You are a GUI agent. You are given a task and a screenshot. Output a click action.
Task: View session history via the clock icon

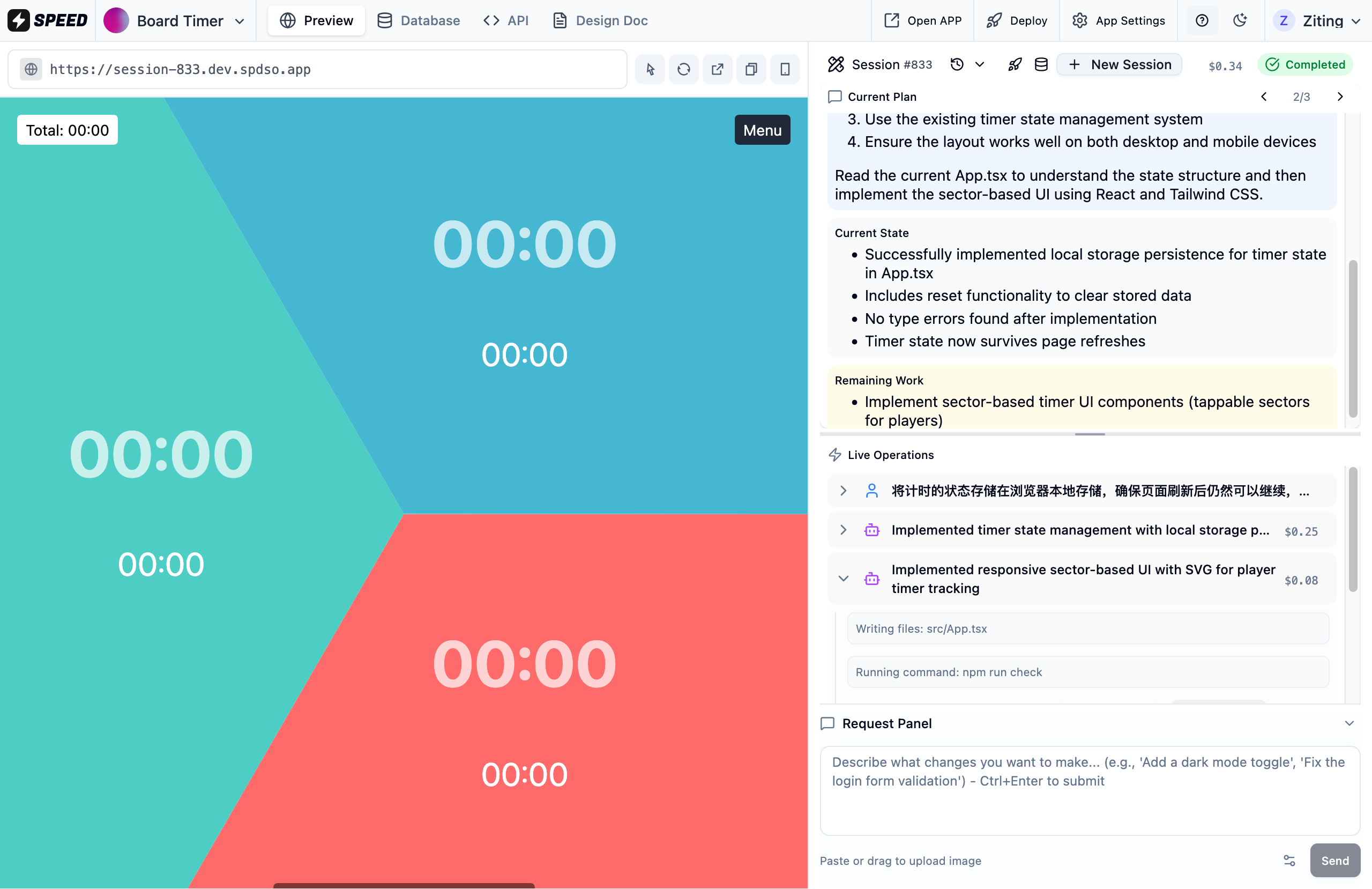click(x=957, y=64)
